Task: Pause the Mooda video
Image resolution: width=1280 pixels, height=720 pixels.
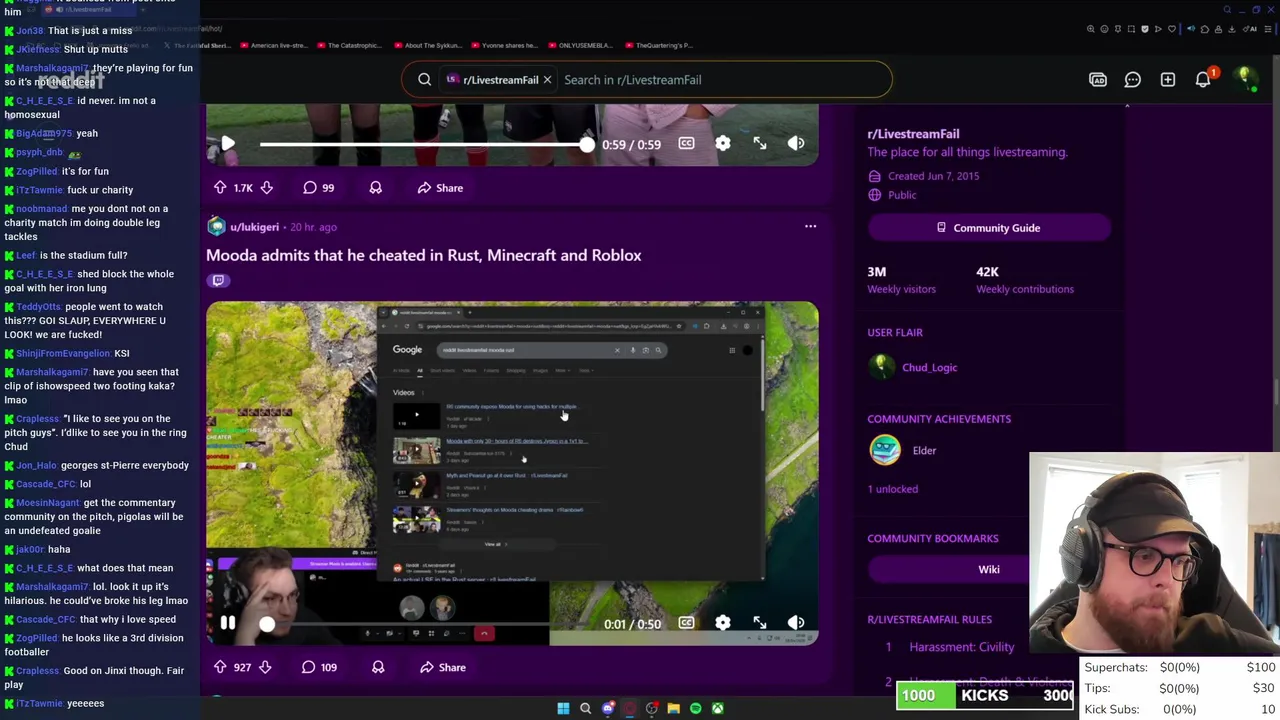Action: [228, 624]
